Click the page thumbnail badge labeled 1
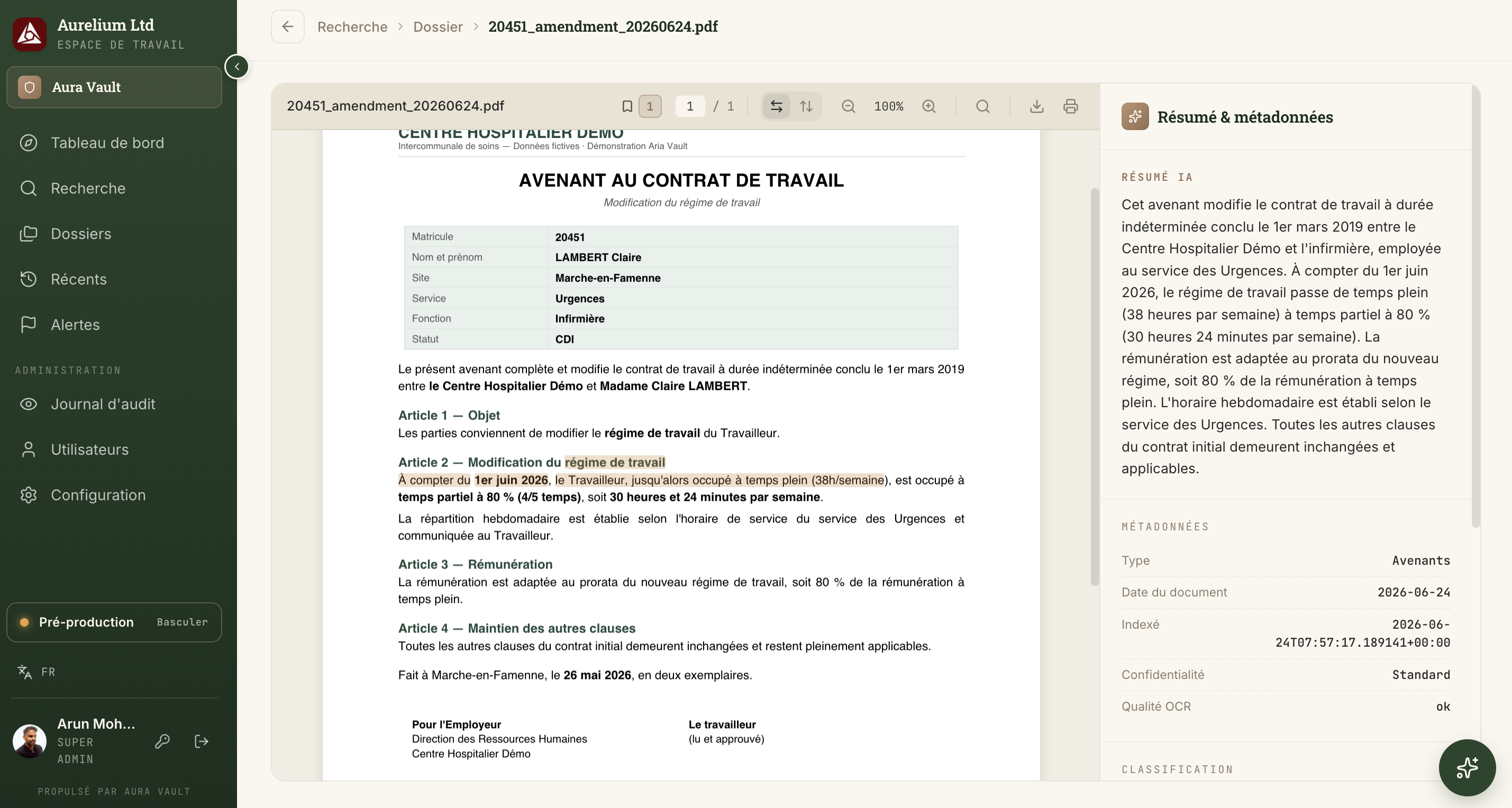The height and width of the screenshot is (808, 1512). tap(650, 106)
